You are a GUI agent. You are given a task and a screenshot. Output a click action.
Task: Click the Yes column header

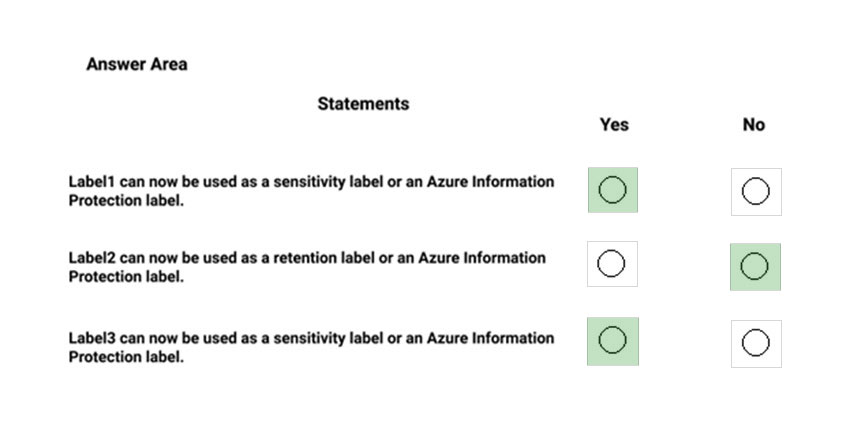pos(614,125)
